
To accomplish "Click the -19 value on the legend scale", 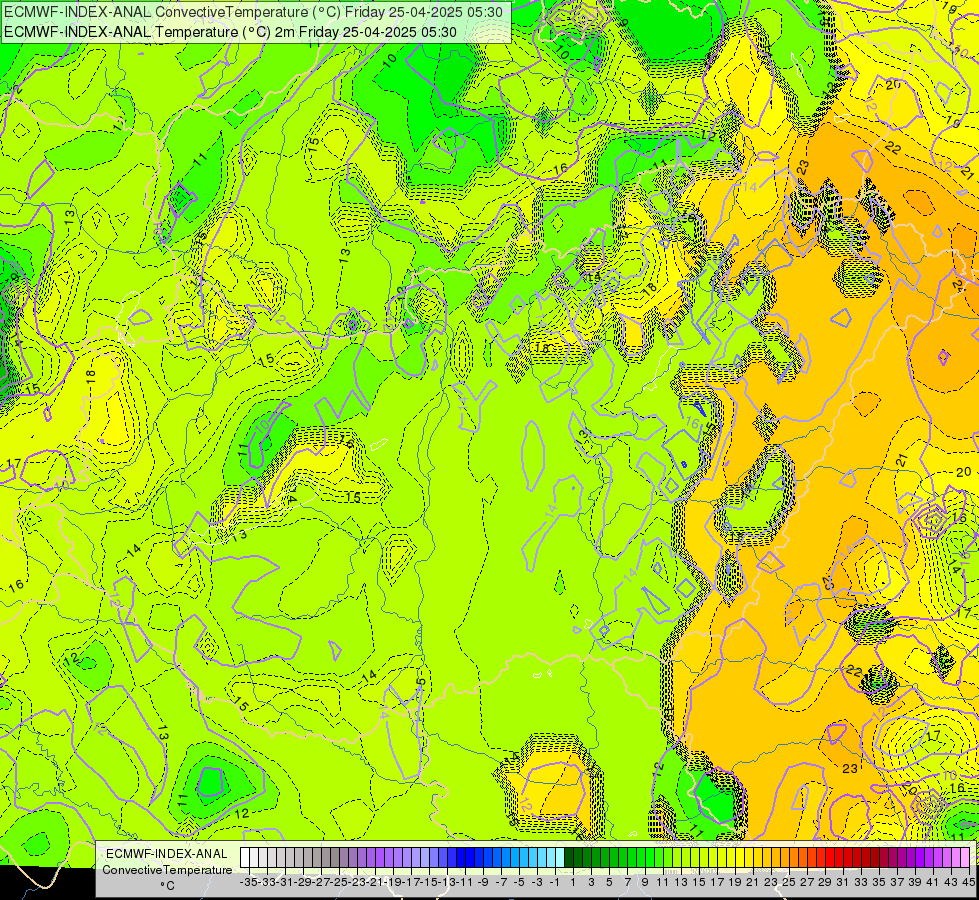I will click(393, 882).
